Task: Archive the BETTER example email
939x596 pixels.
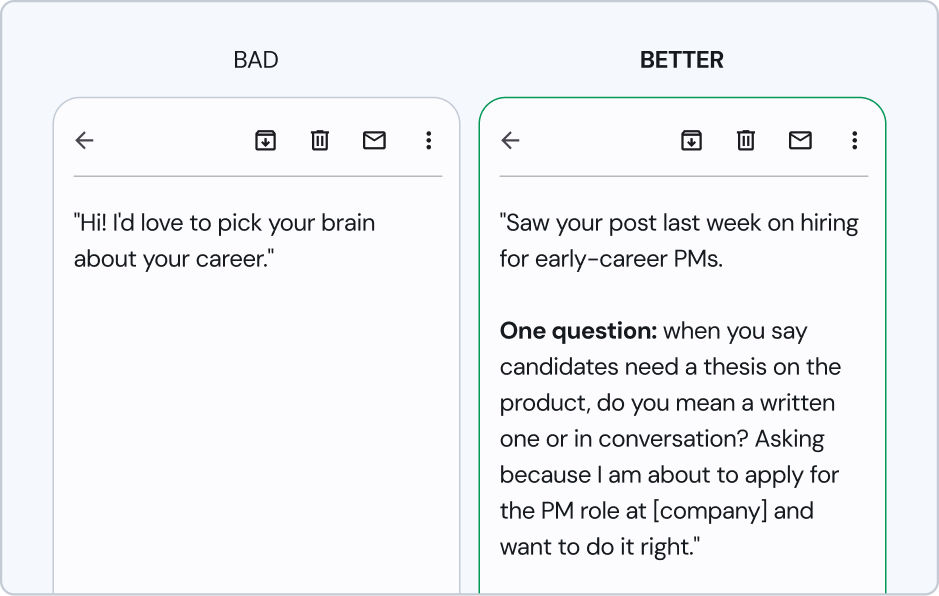Action: [x=691, y=140]
